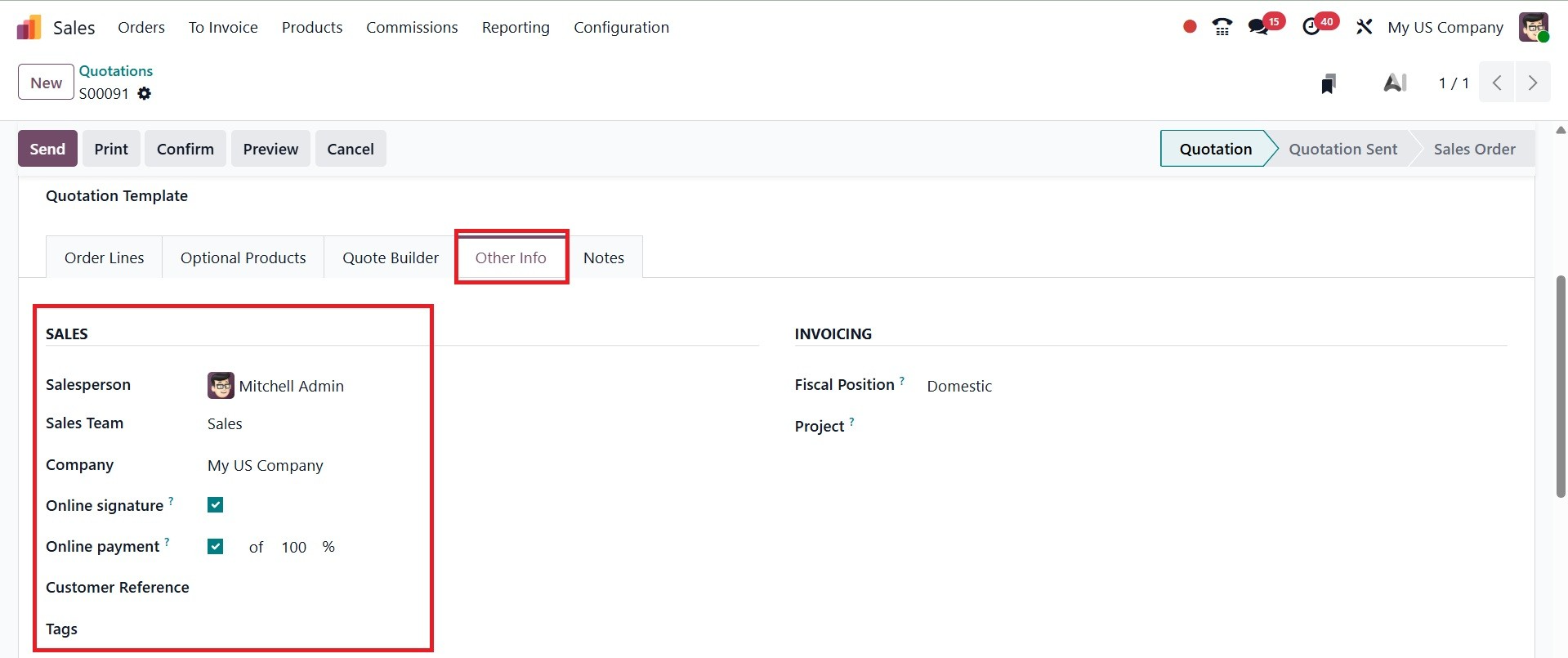Uncheck the Online signature checkbox

pos(216,505)
